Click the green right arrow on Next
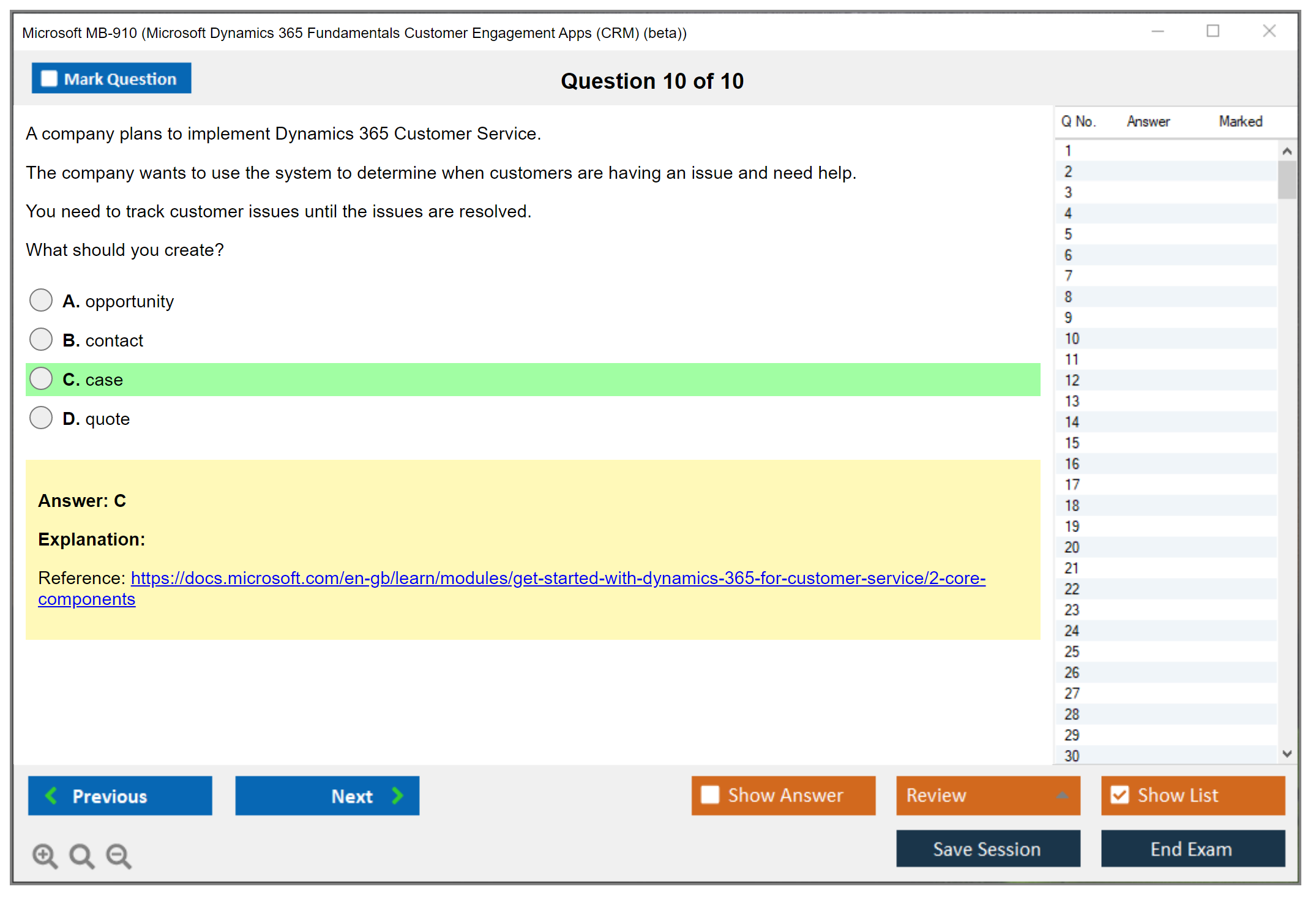The width and height of the screenshot is (1316, 900). click(x=398, y=795)
